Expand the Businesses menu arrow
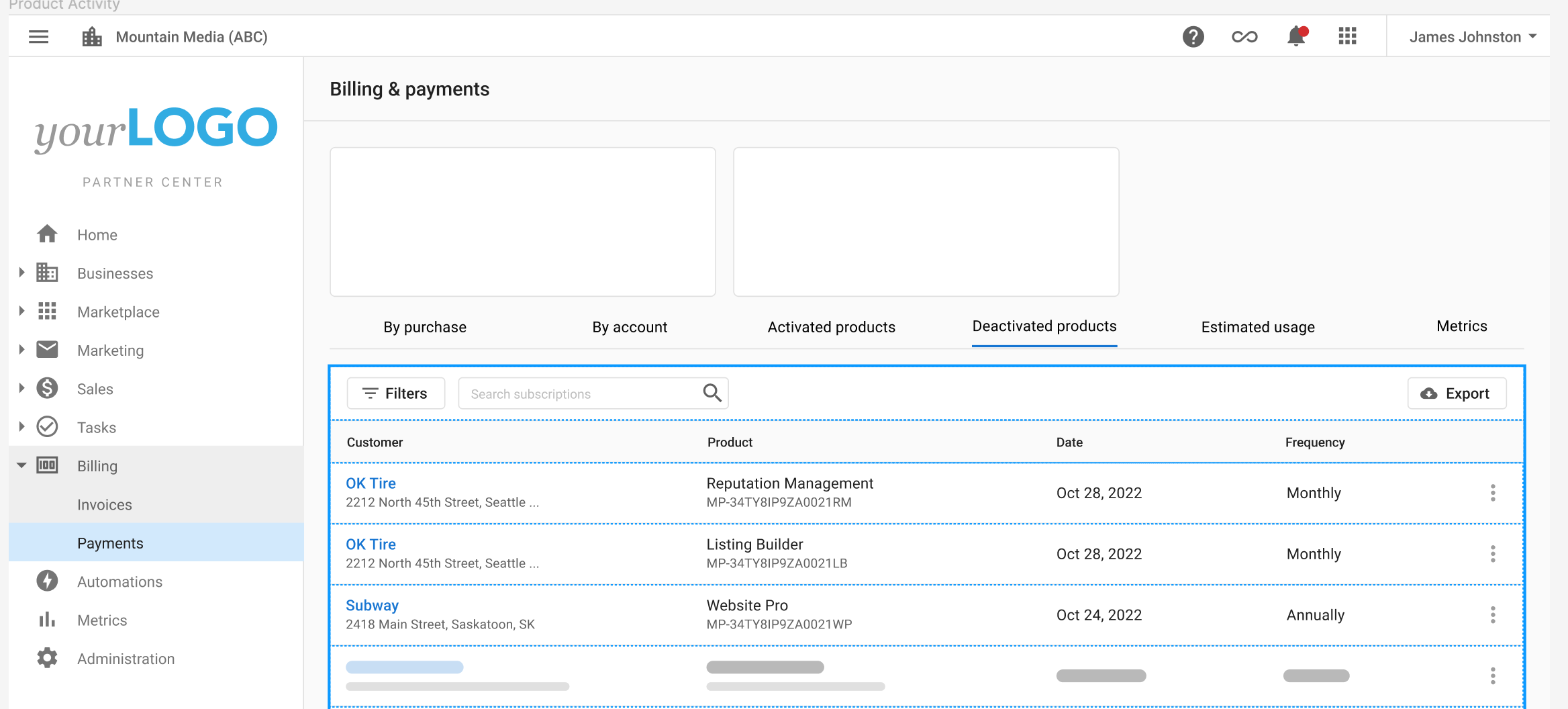Screen dimensions: 1568x709 pos(21,273)
